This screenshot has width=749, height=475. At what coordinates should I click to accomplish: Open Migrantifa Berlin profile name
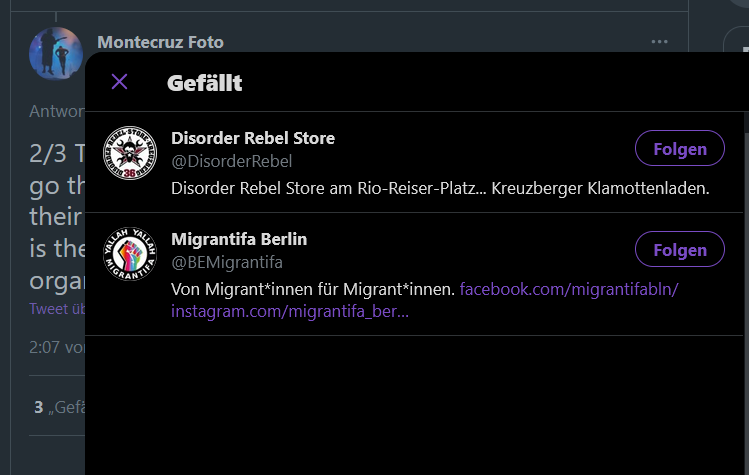click(239, 239)
